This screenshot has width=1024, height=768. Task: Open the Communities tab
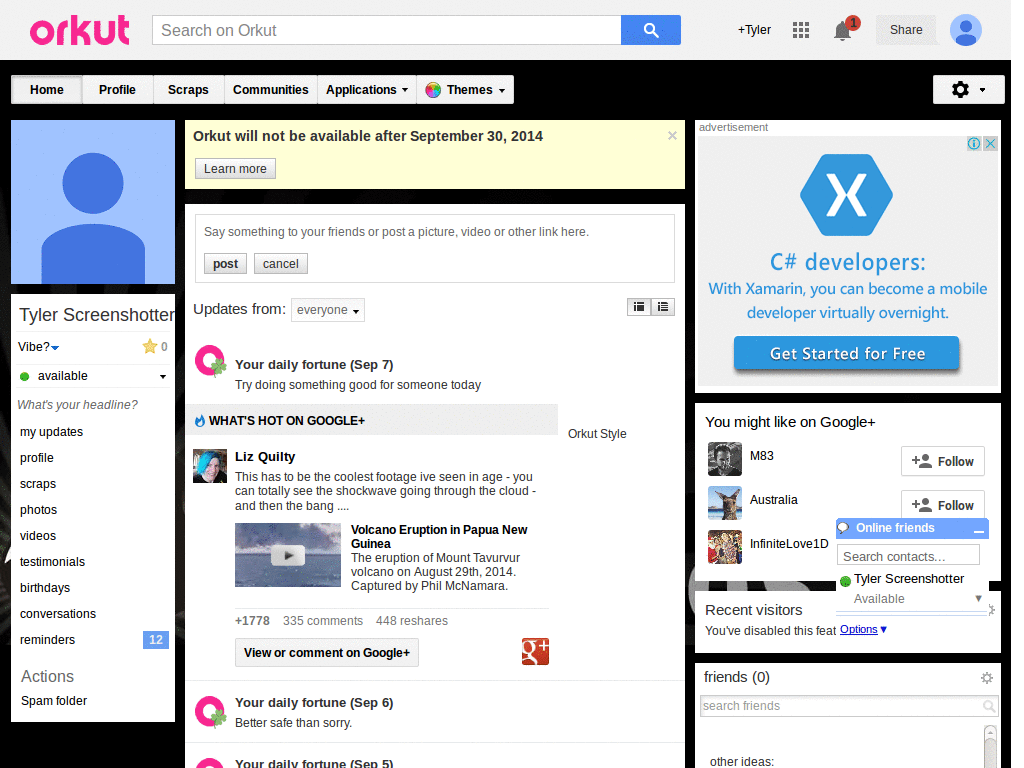coord(270,89)
